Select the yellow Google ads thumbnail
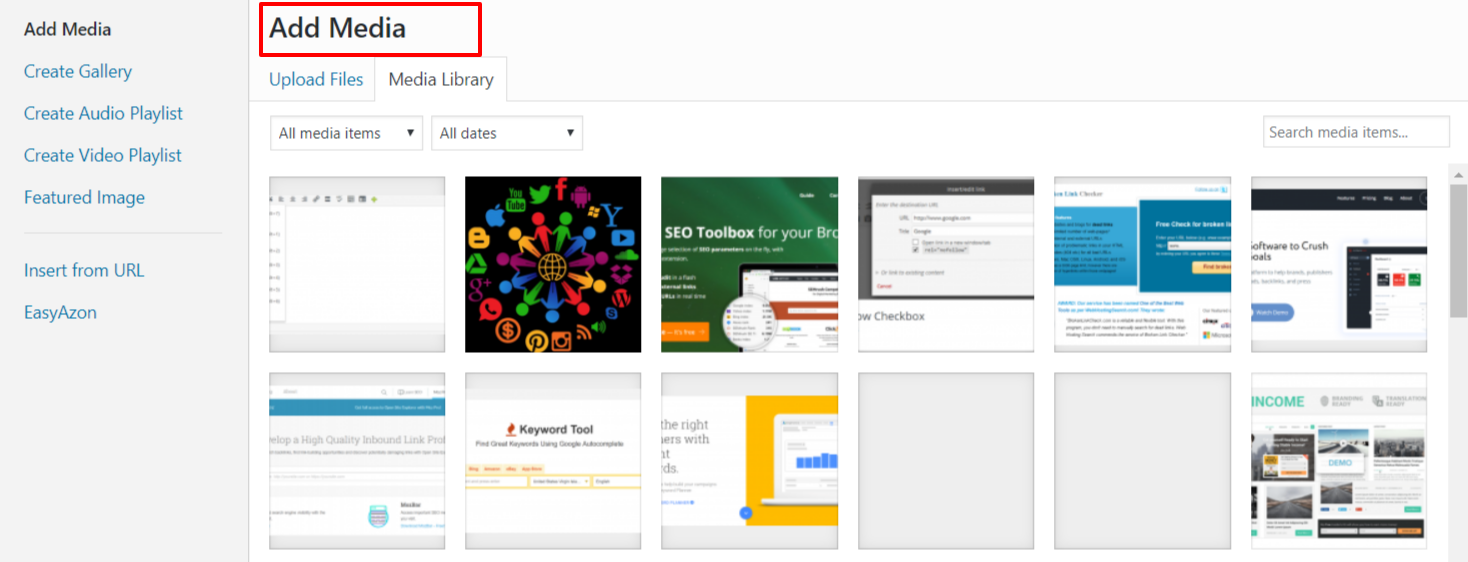Image resolution: width=1468 pixels, height=562 pixels. pos(749,460)
